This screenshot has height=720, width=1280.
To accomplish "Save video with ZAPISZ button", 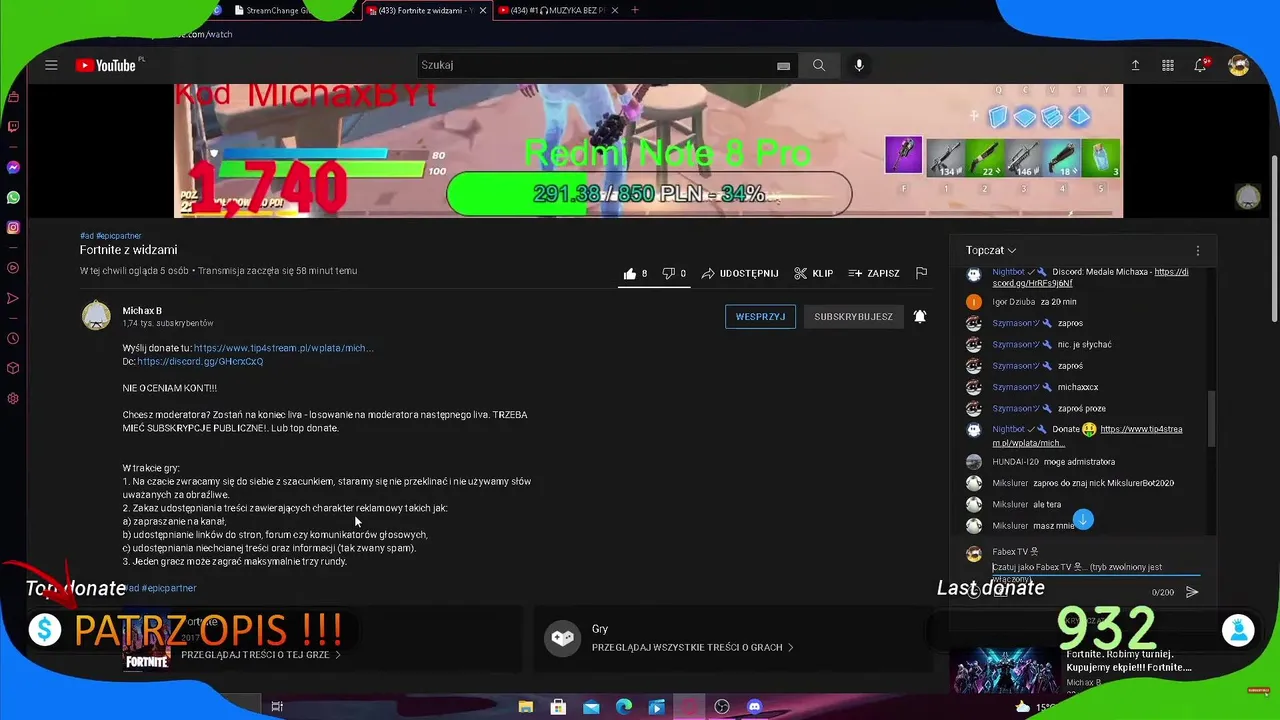I will [x=874, y=273].
